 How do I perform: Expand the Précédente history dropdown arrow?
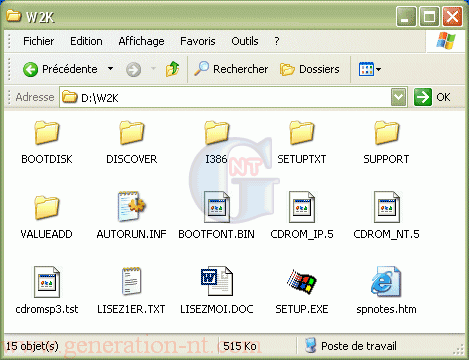110,69
